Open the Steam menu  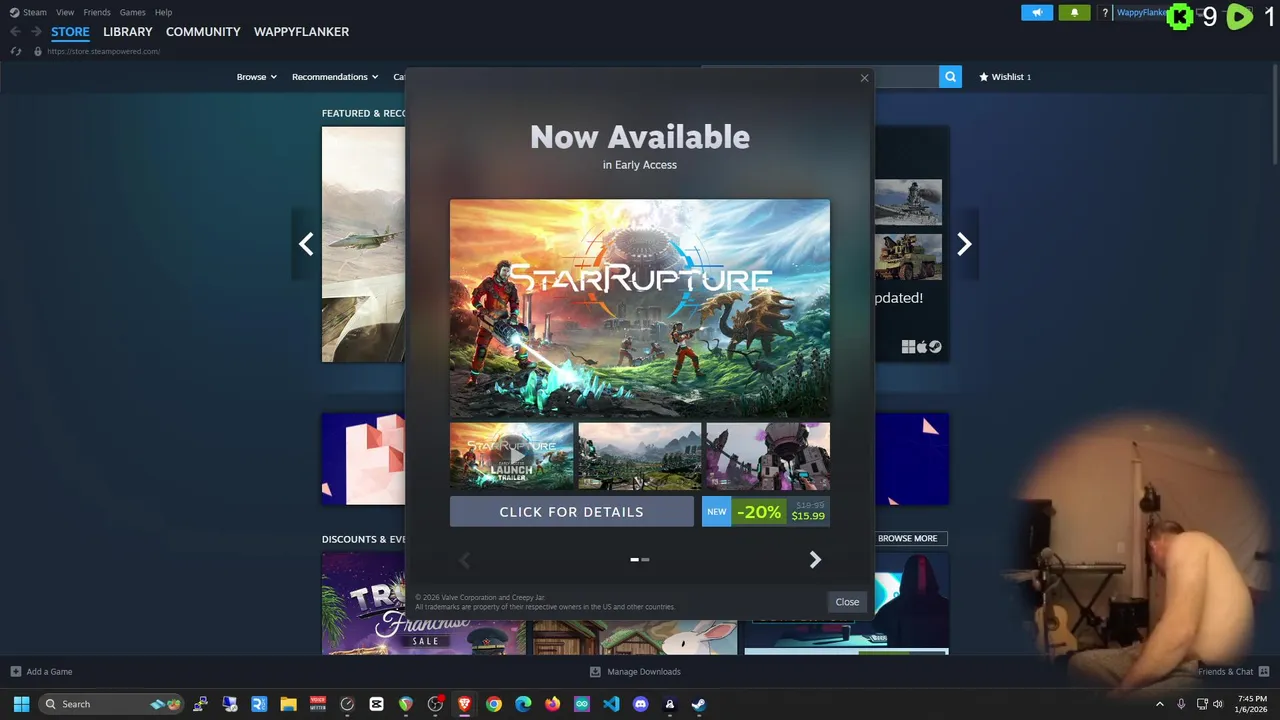click(29, 12)
